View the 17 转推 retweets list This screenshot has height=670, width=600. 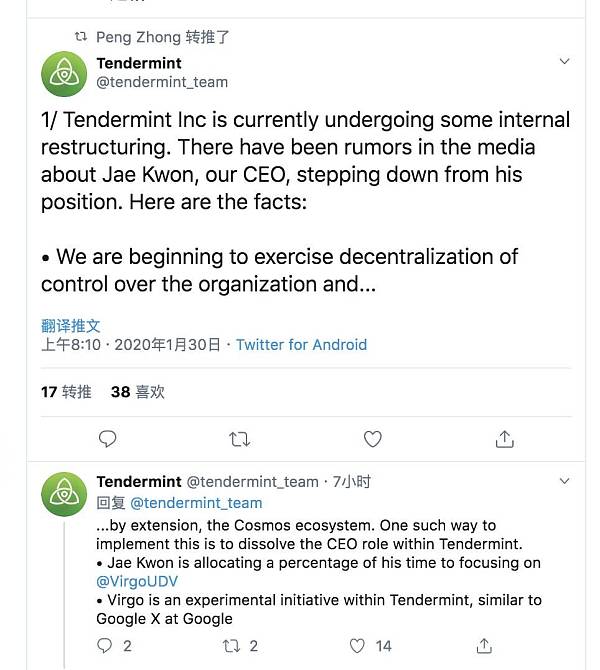pyautogui.click(x=66, y=392)
